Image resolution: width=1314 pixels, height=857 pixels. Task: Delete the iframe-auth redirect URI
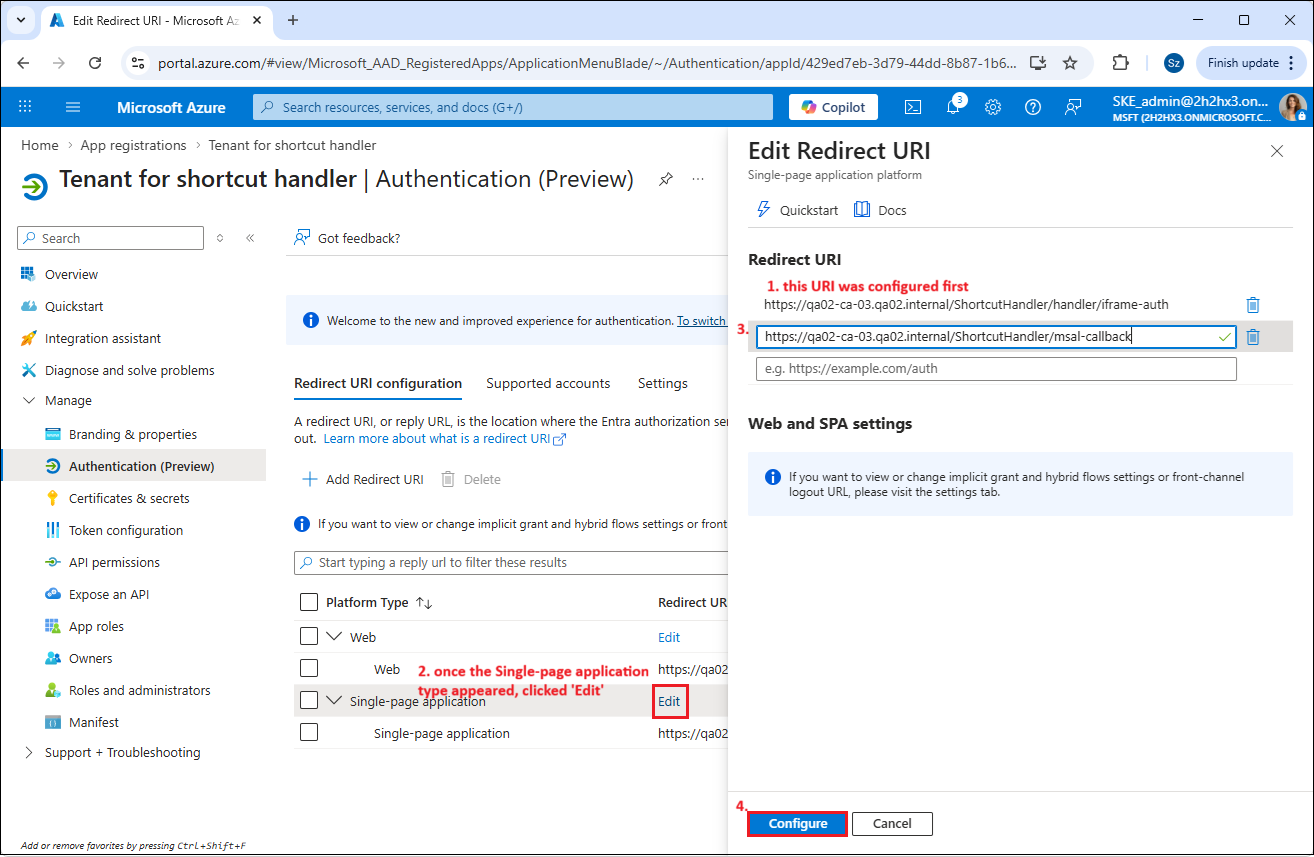[x=1253, y=305]
